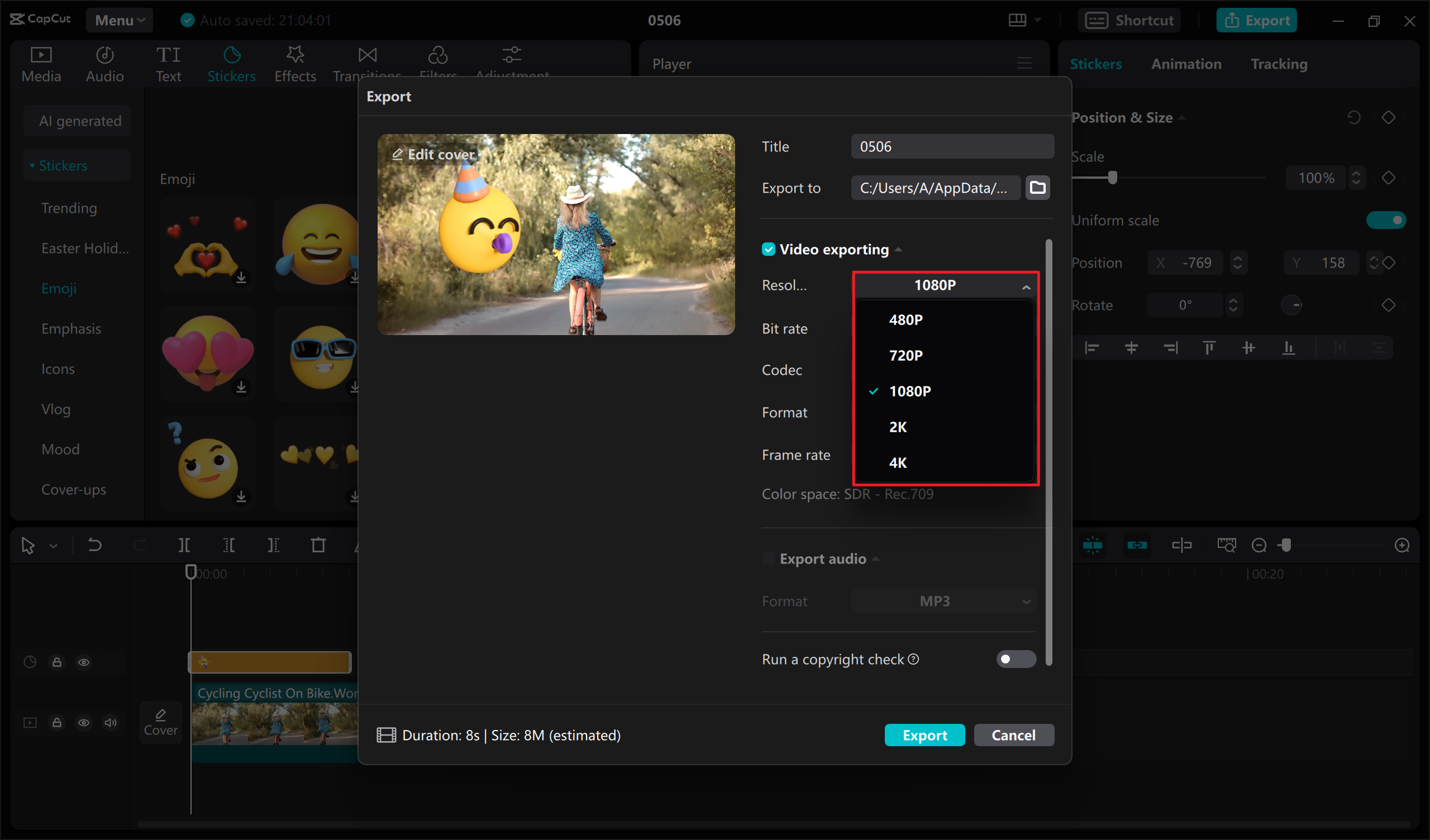Screen dimensions: 1430x840
Task: Select the 4K resolution option
Action: click(x=897, y=462)
